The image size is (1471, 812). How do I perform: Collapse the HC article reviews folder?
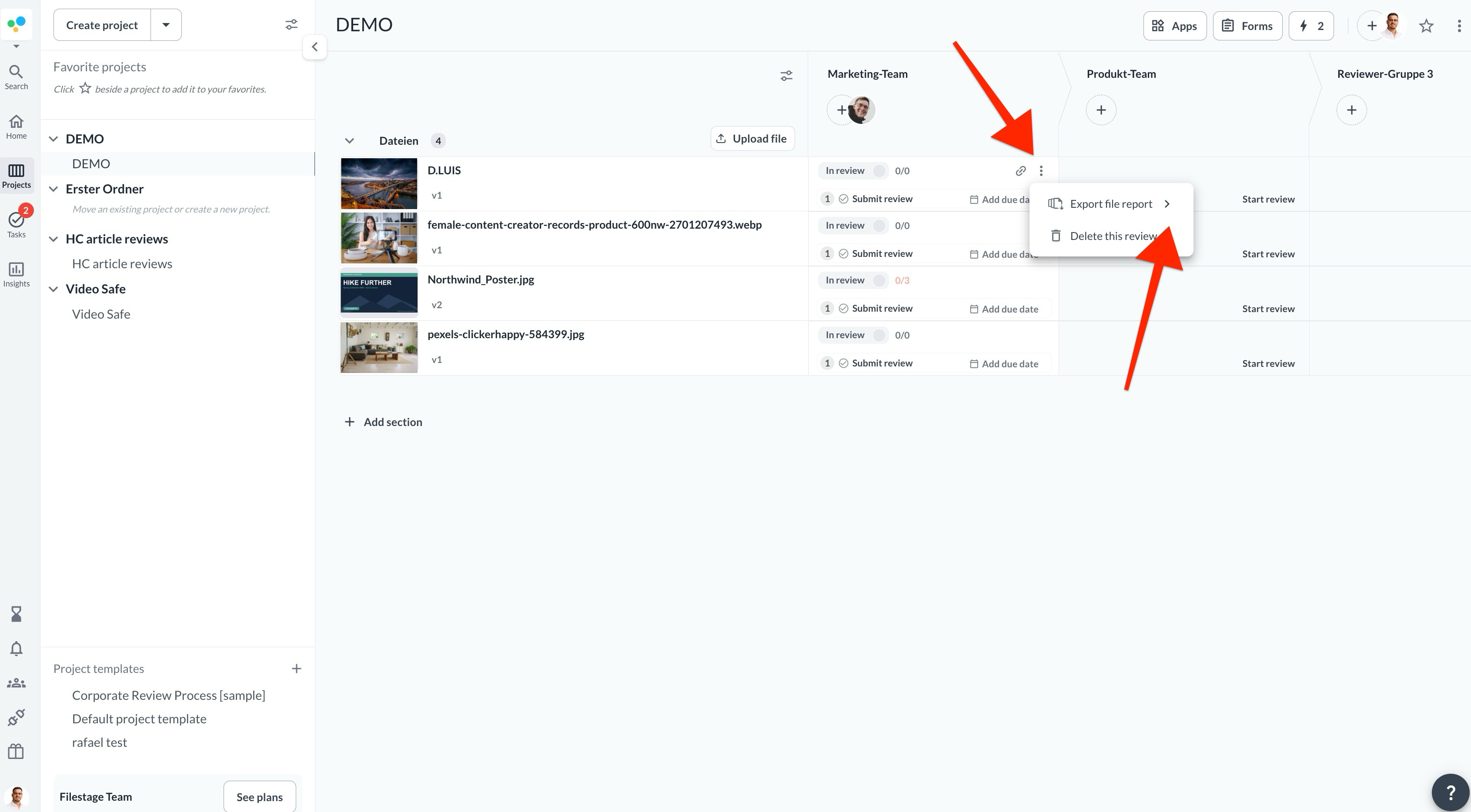[x=53, y=239]
